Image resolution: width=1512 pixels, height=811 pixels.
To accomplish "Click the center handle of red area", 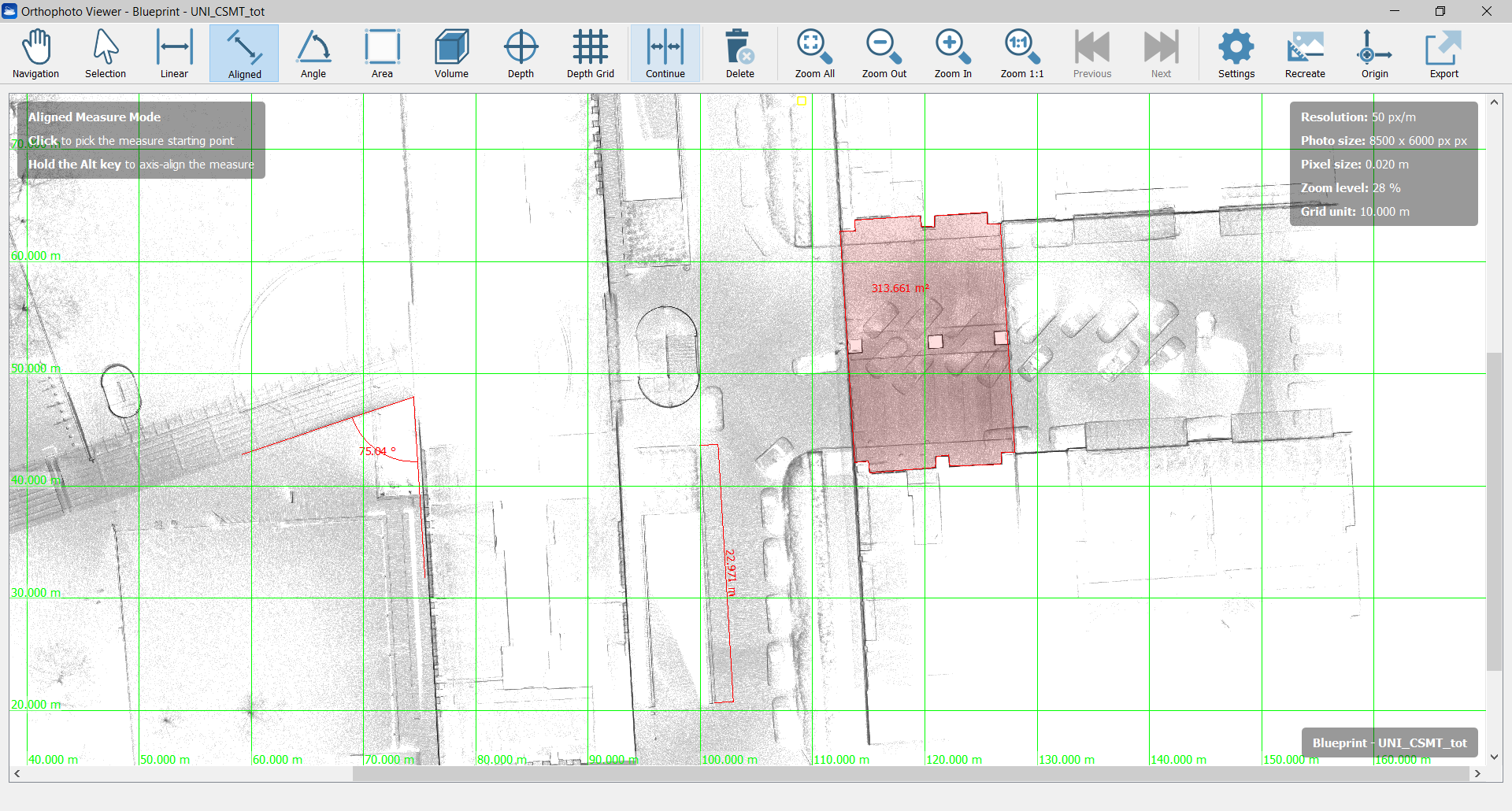I will 936,342.
